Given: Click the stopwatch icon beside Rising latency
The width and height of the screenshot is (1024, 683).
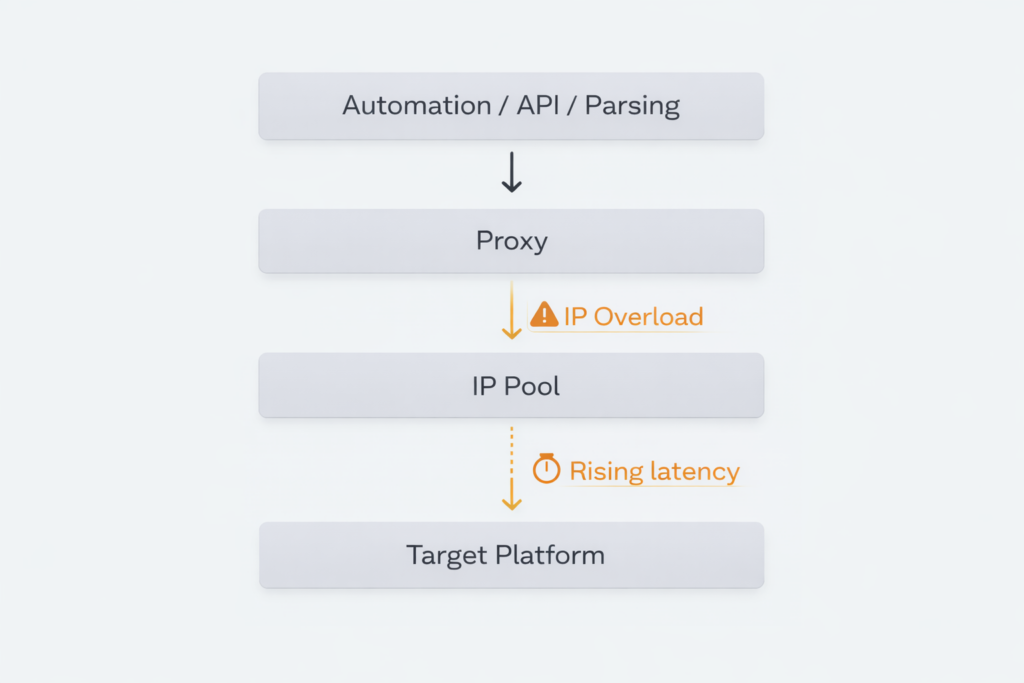Looking at the screenshot, I should (546, 469).
